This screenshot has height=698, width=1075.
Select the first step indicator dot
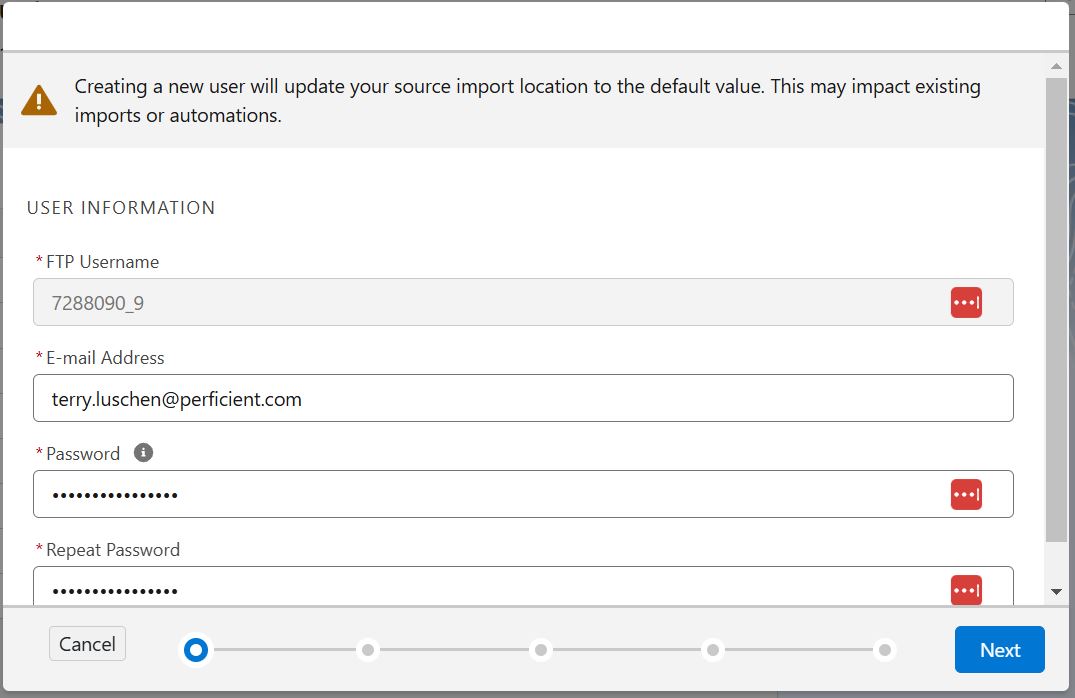[x=196, y=649]
